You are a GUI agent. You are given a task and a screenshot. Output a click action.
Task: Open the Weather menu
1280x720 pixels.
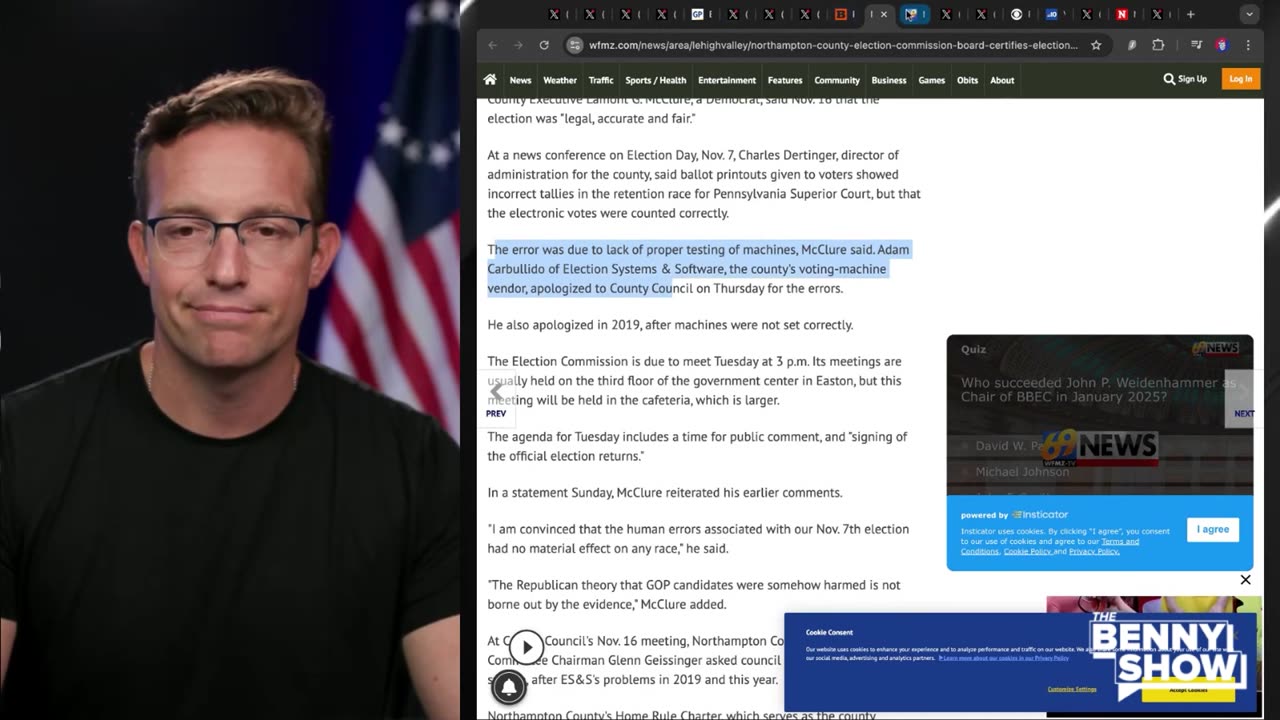560,80
